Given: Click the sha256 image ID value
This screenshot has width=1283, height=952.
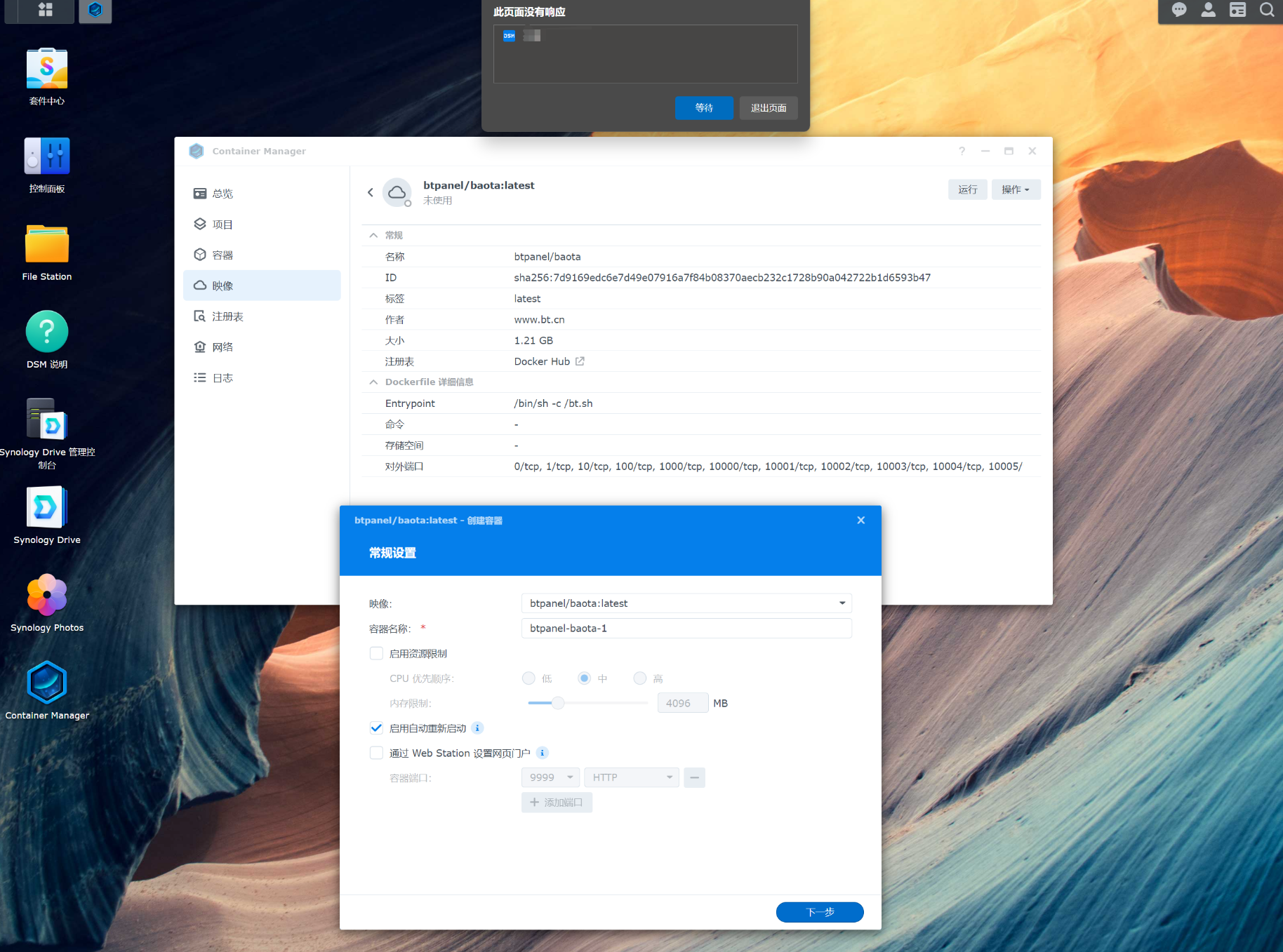Looking at the screenshot, I should pos(722,278).
